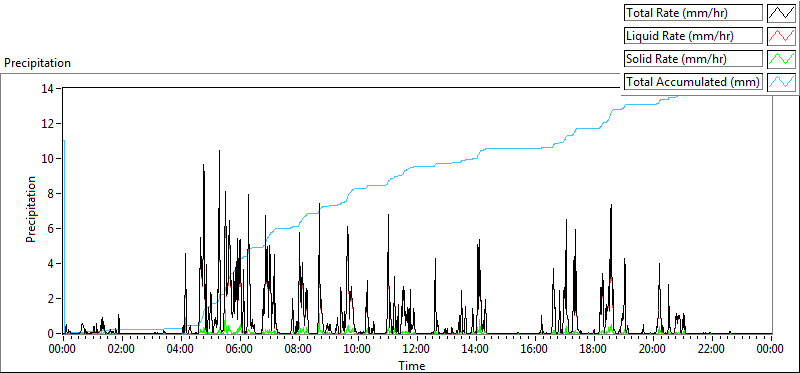Click the 14:00 time axis label
The height and width of the screenshot is (373, 800).
click(476, 349)
